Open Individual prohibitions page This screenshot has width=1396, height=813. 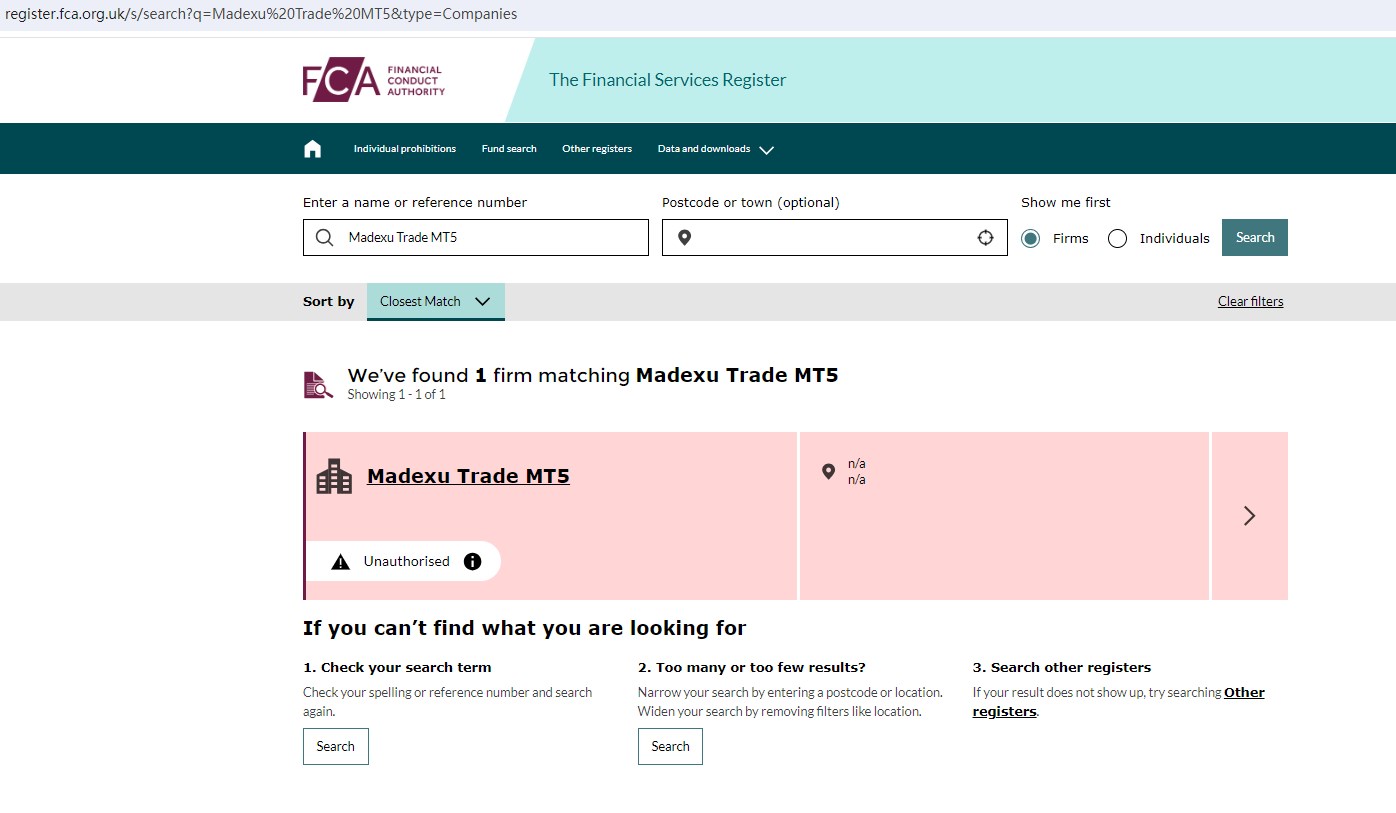(x=405, y=149)
